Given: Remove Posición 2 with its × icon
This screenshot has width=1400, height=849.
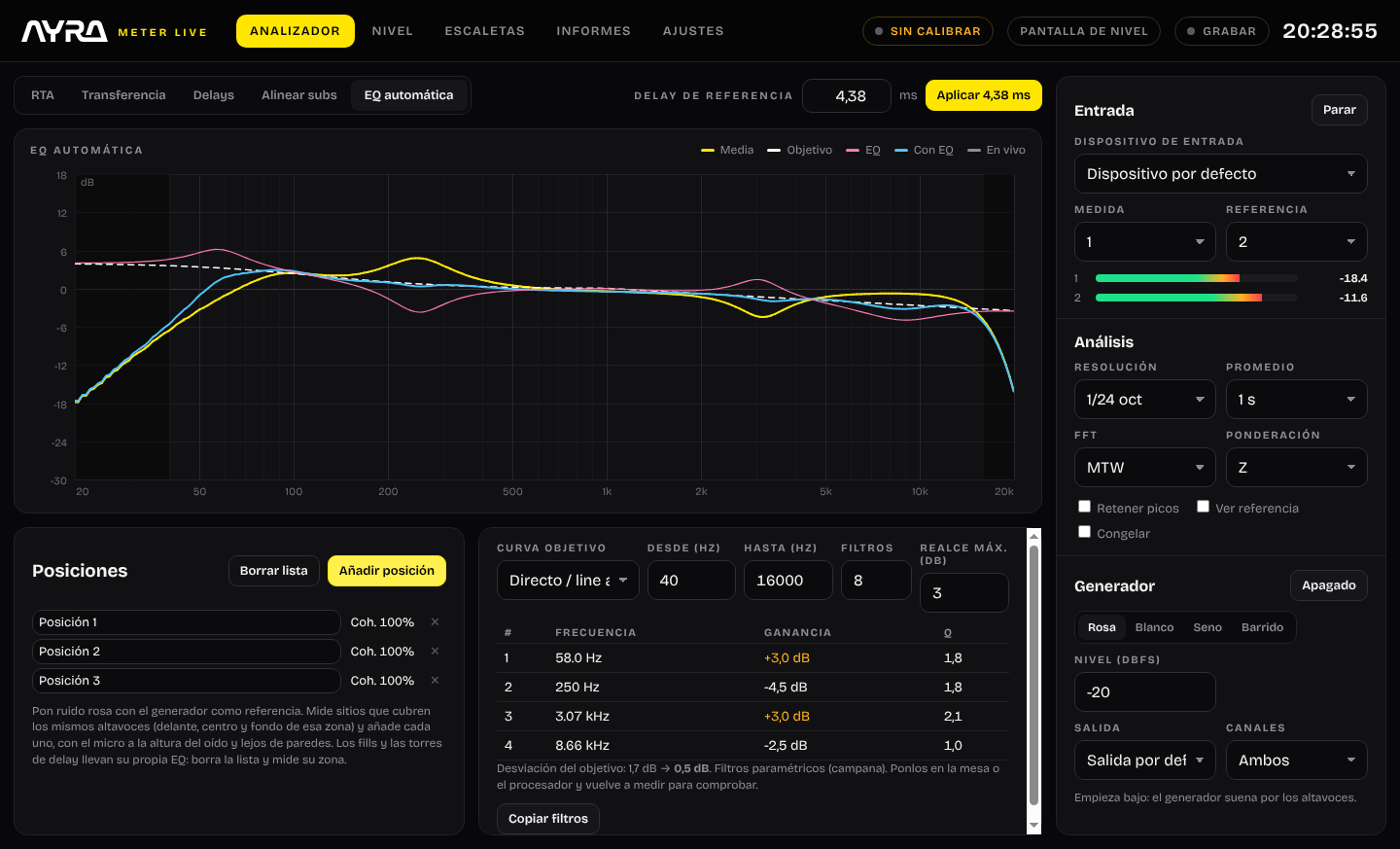Looking at the screenshot, I should (x=435, y=652).
